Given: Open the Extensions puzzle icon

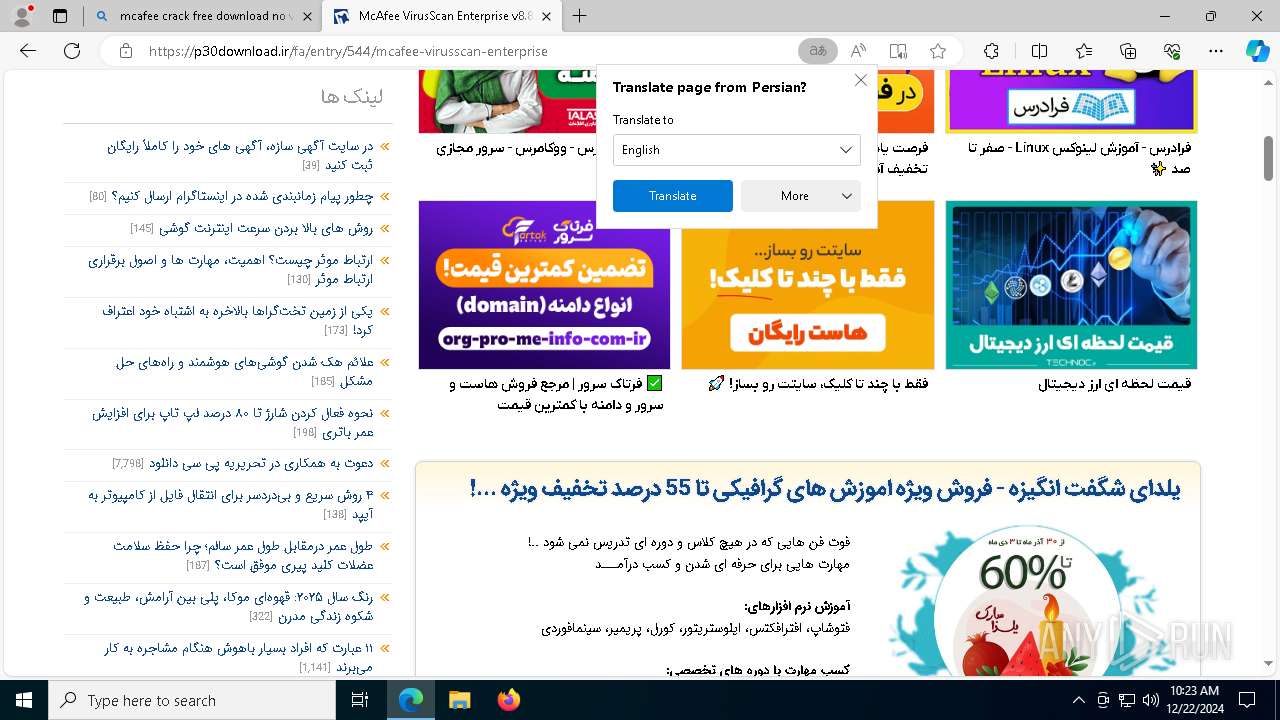Looking at the screenshot, I should click(x=991, y=51).
